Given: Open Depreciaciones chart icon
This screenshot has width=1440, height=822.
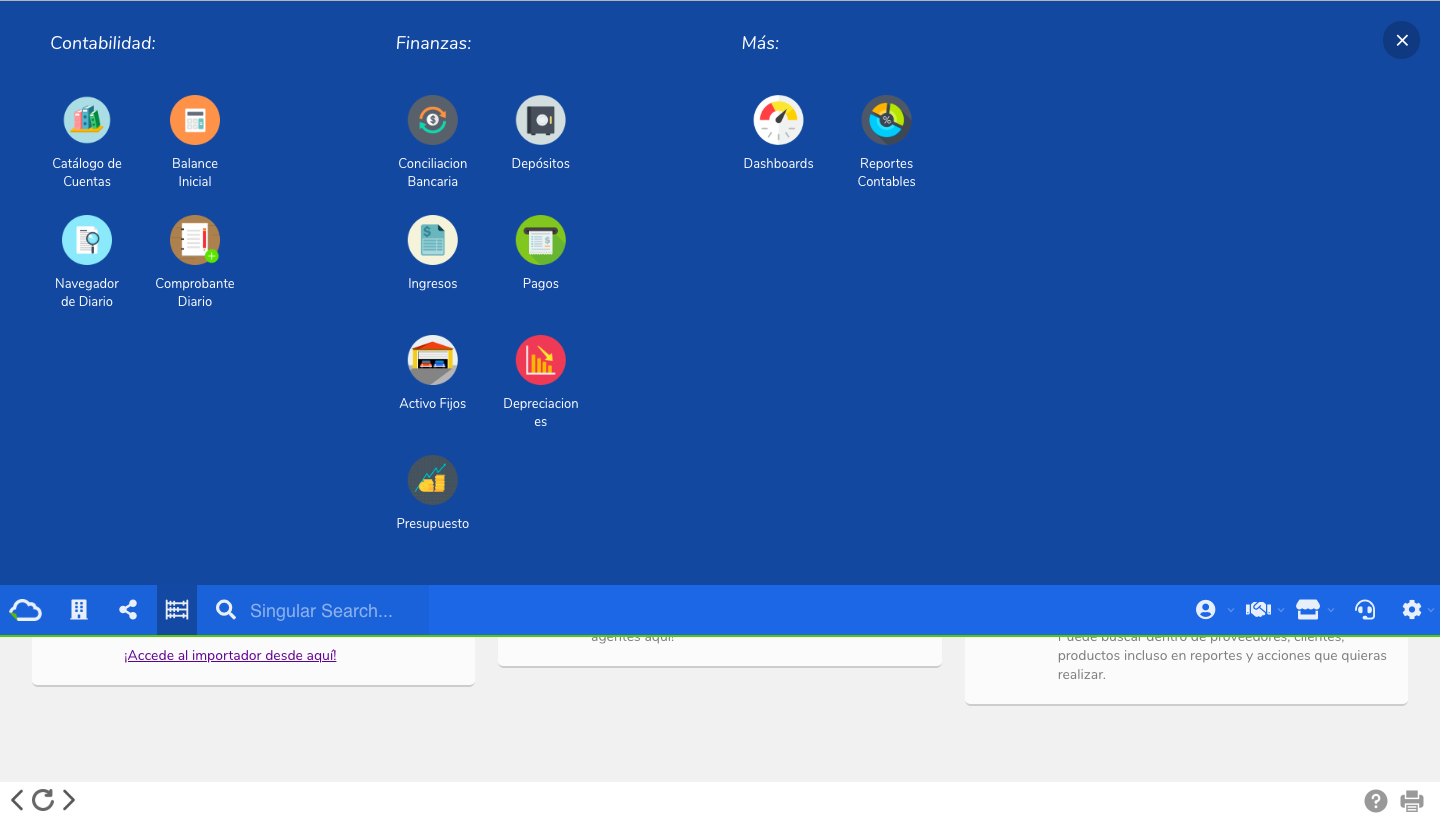Looking at the screenshot, I should click(541, 360).
